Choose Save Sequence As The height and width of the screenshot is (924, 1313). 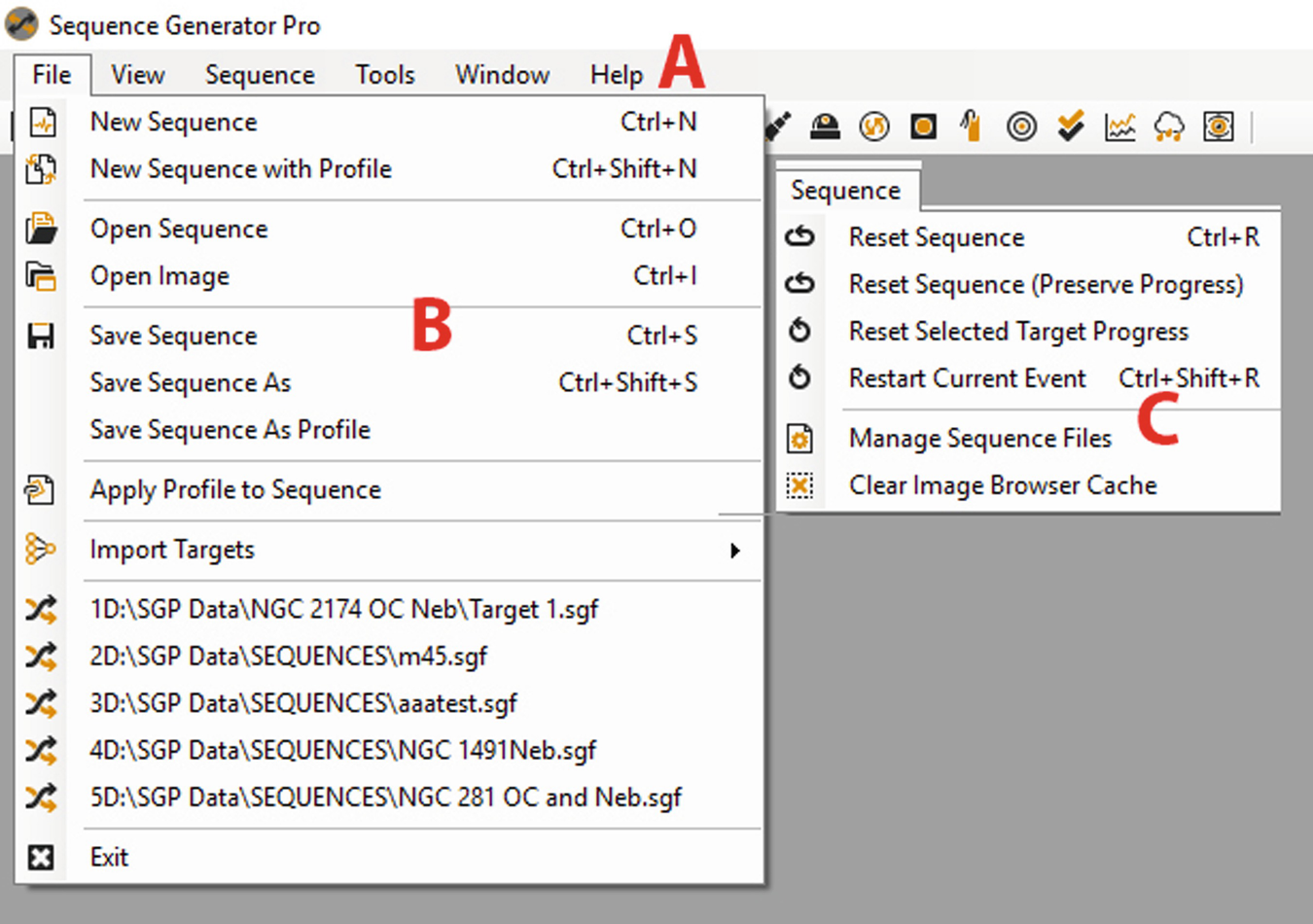tap(389, 382)
